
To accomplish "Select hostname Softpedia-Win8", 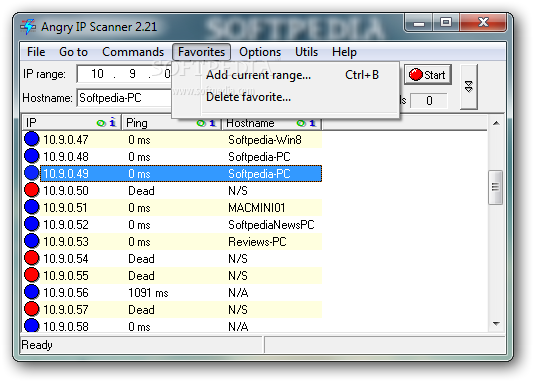I will pyautogui.click(x=265, y=140).
